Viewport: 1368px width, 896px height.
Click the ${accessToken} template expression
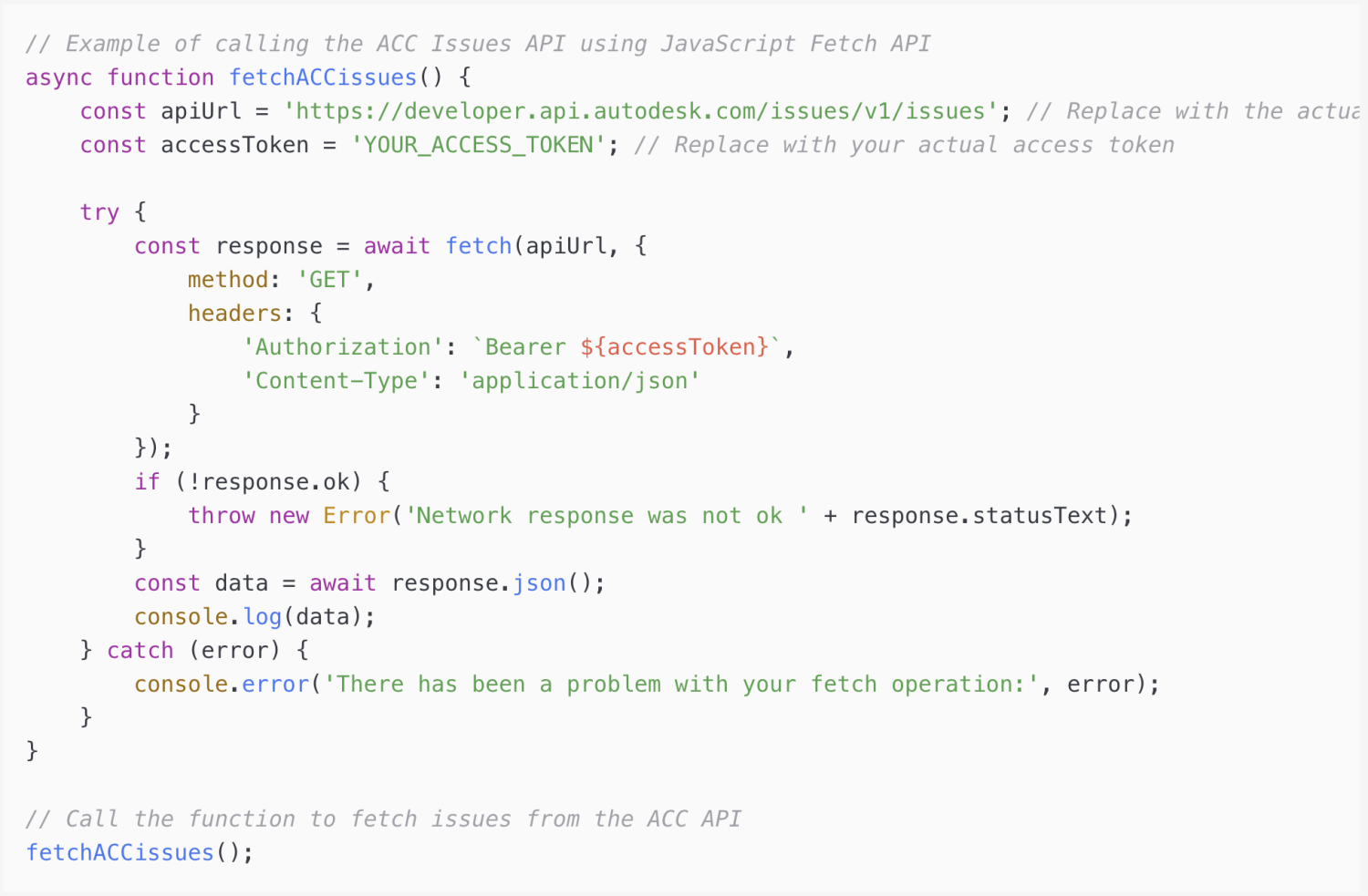pyautogui.click(x=675, y=347)
